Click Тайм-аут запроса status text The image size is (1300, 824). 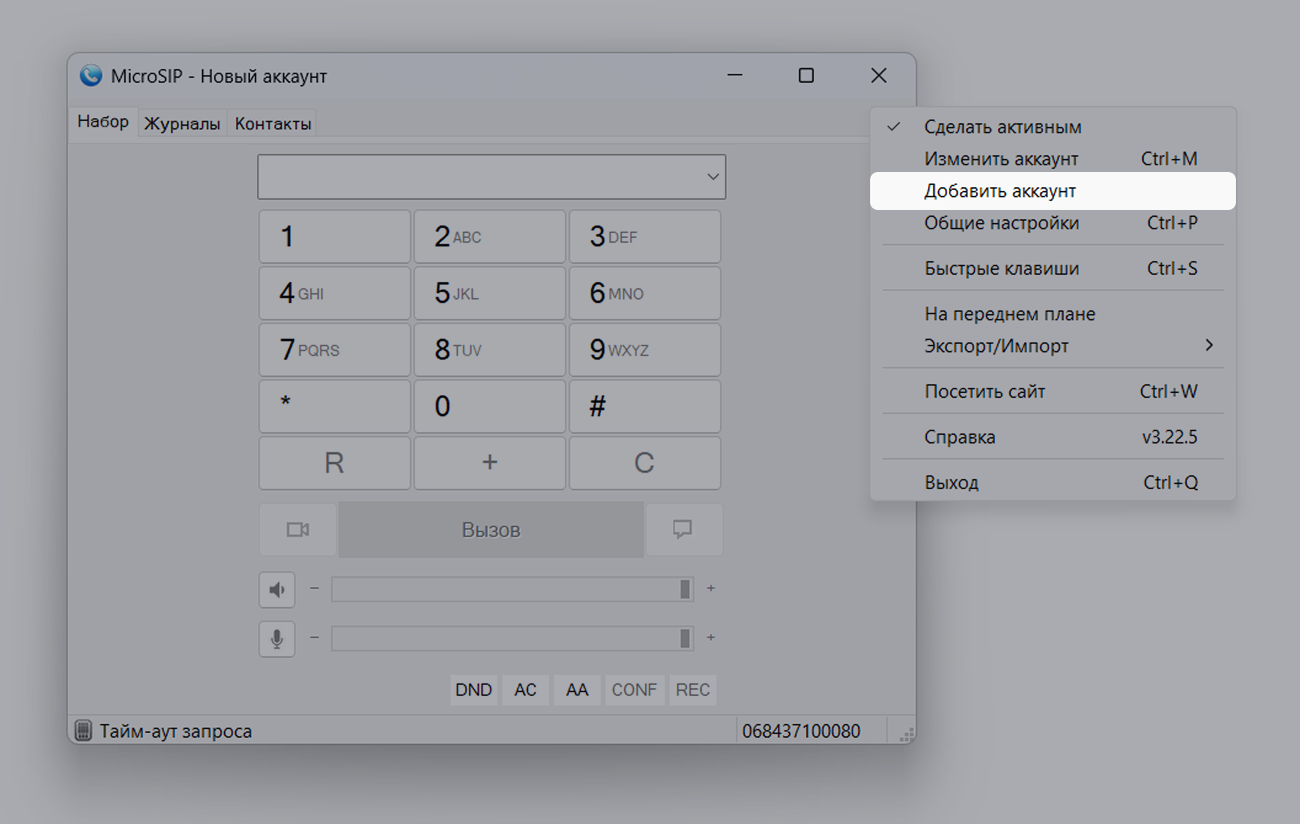pyautogui.click(x=176, y=731)
